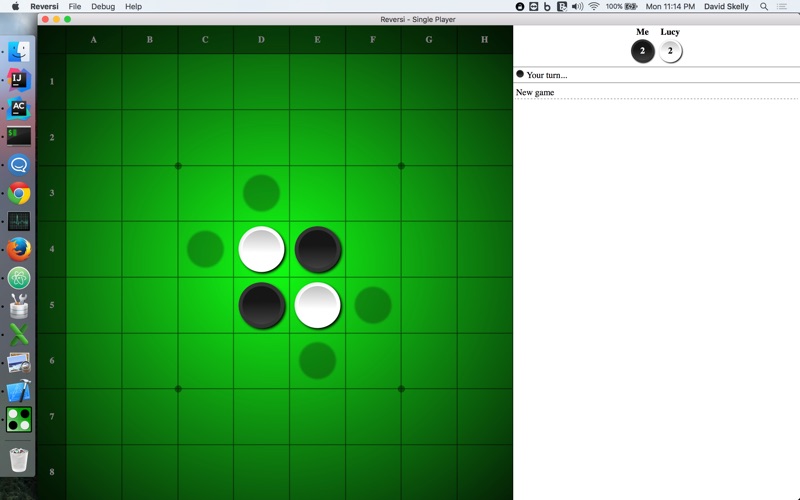Open the blue chat bubble Dock app
The image size is (800, 500).
19,165
